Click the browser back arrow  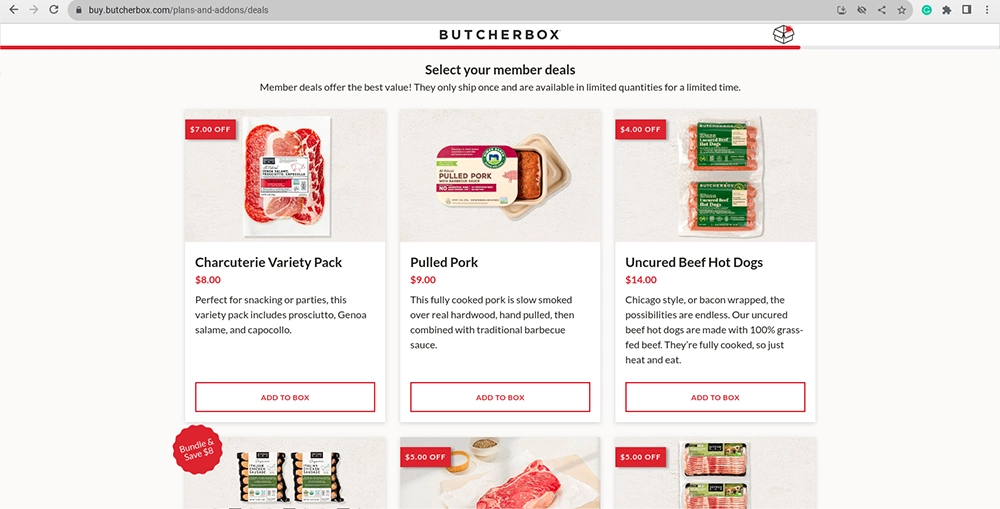13,10
